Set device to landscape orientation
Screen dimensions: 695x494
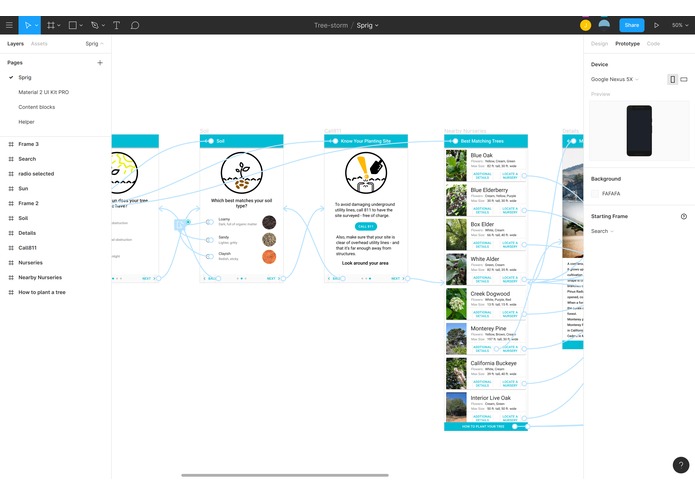[x=684, y=79]
